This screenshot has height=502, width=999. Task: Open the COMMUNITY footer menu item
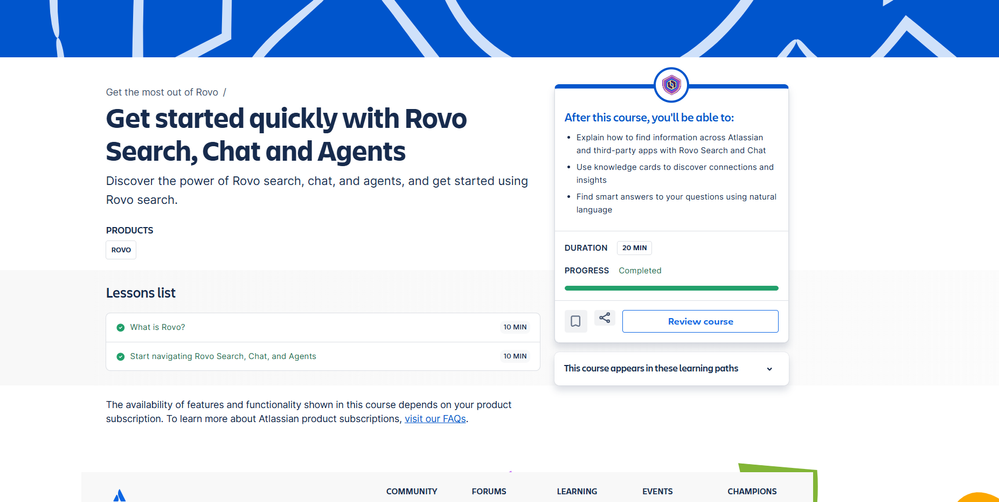click(x=412, y=492)
